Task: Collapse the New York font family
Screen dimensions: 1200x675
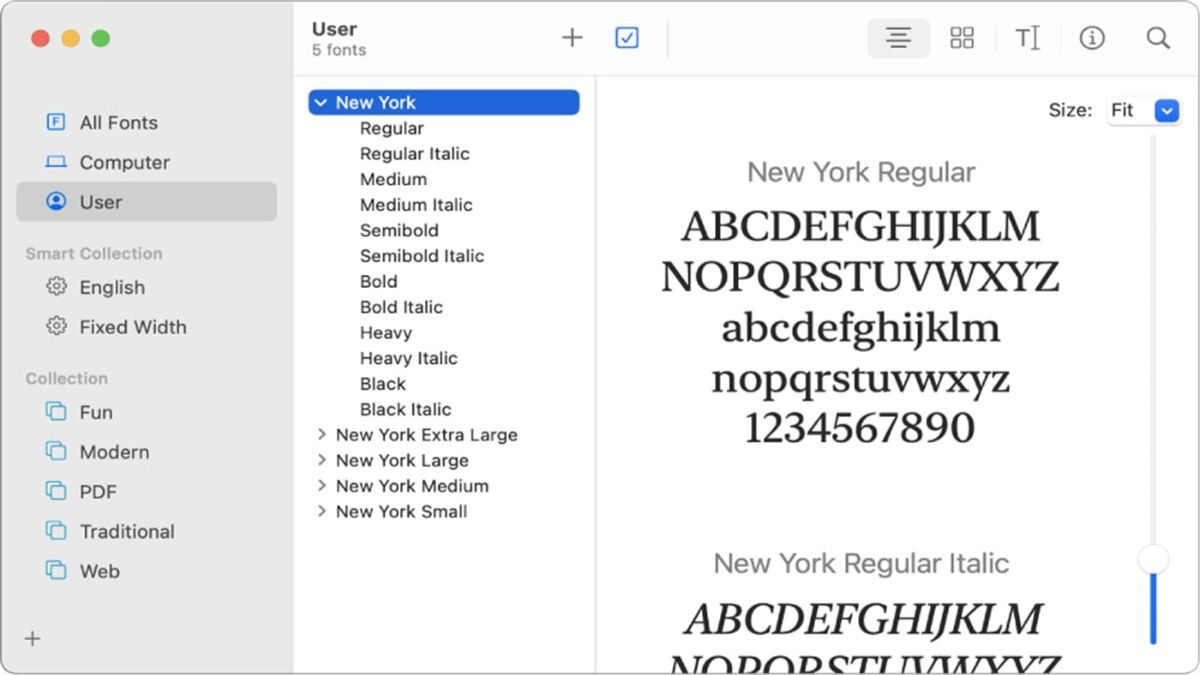Action: (320, 102)
